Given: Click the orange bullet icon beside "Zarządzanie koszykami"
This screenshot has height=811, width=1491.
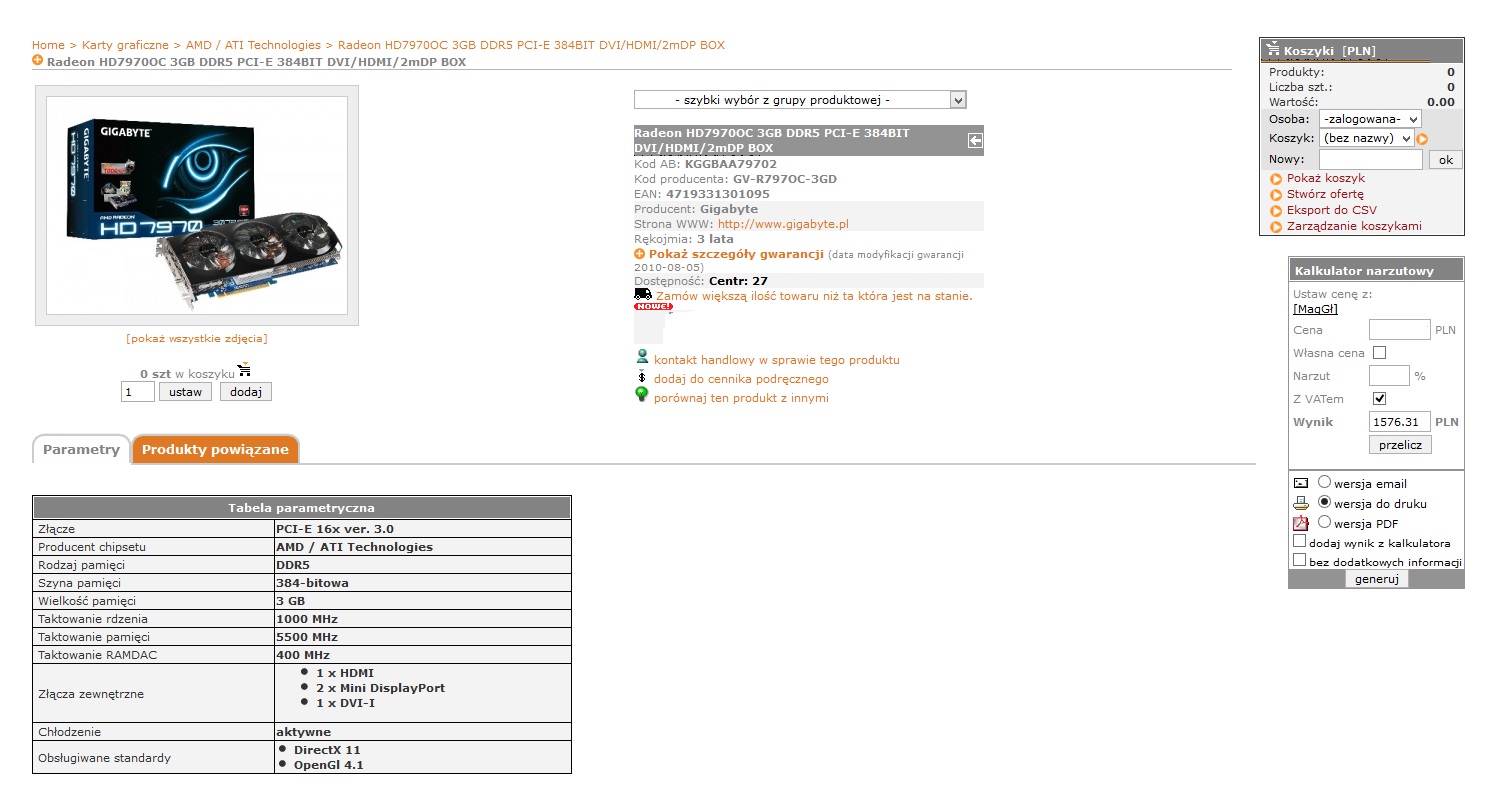Looking at the screenshot, I should 1276,227.
